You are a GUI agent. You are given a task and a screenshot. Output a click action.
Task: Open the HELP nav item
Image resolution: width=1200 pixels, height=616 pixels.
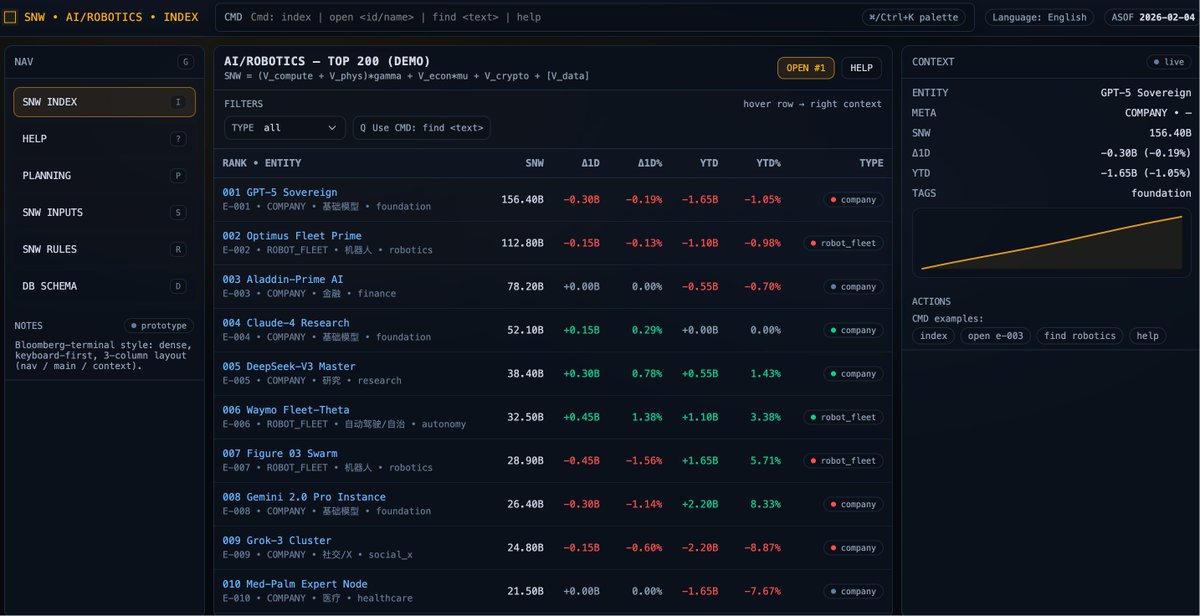point(104,139)
